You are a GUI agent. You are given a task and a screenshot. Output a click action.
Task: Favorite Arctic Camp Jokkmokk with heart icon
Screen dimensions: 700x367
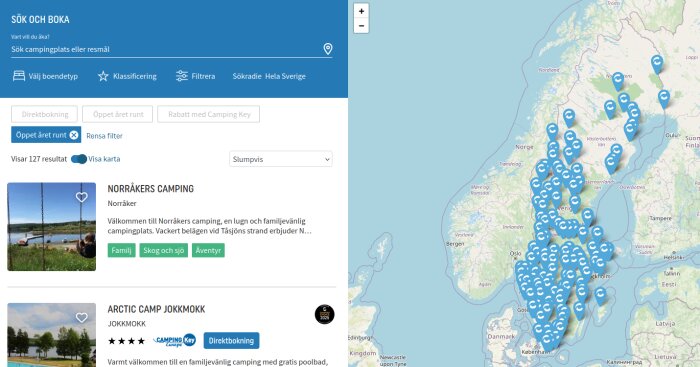click(81, 317)
